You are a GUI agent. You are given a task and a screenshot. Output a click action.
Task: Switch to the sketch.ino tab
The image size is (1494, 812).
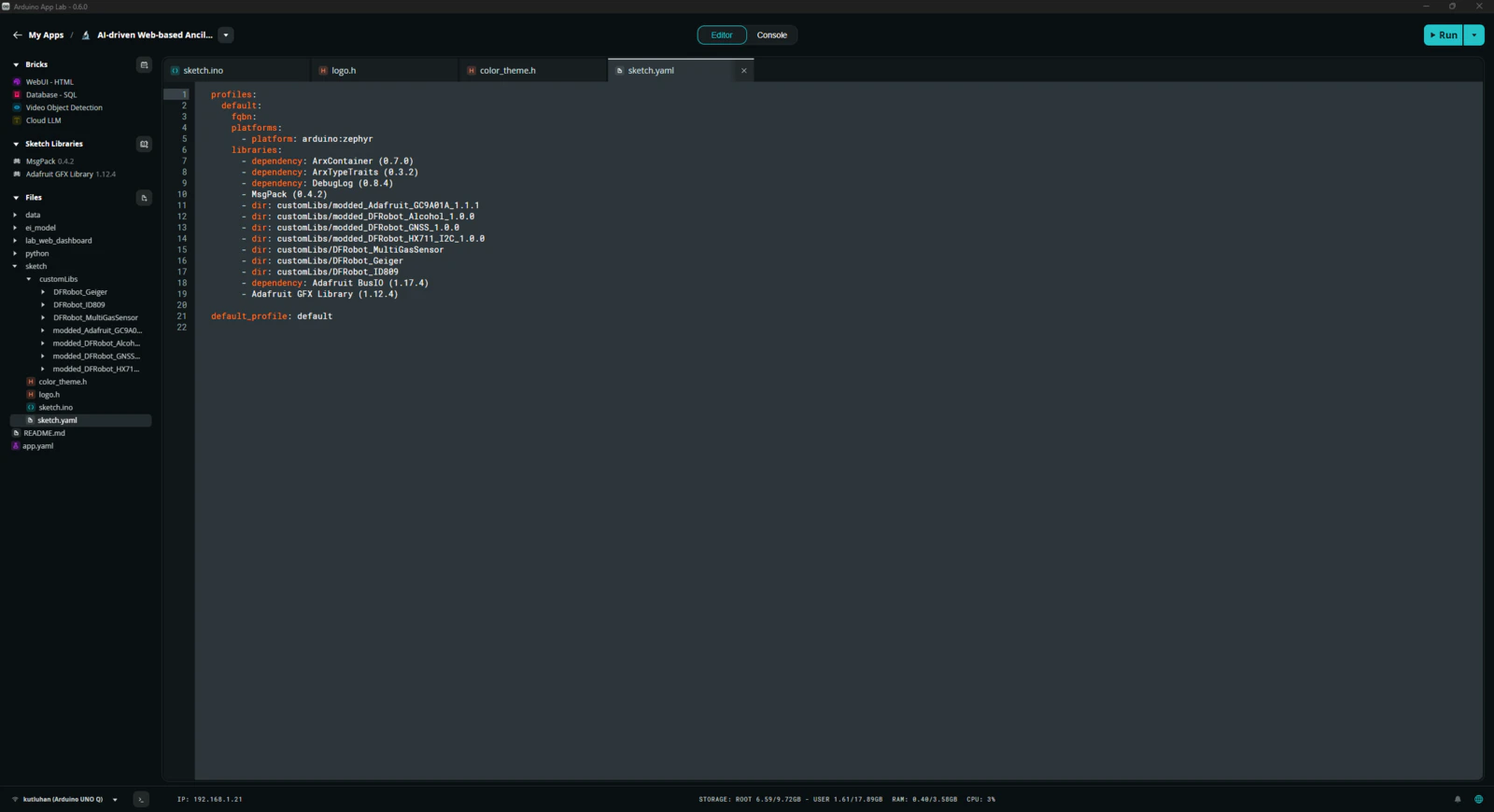(235, 71)
